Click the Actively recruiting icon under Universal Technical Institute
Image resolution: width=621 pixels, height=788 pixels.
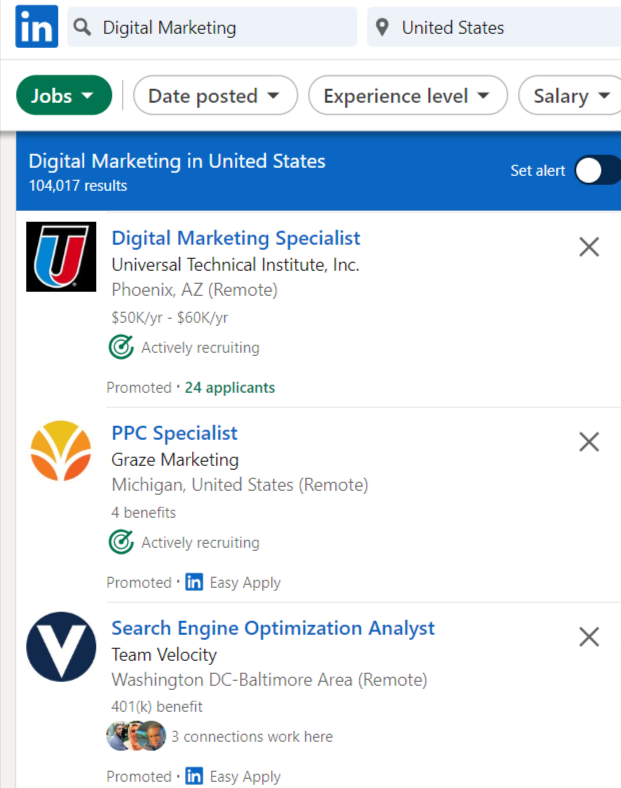121,347
